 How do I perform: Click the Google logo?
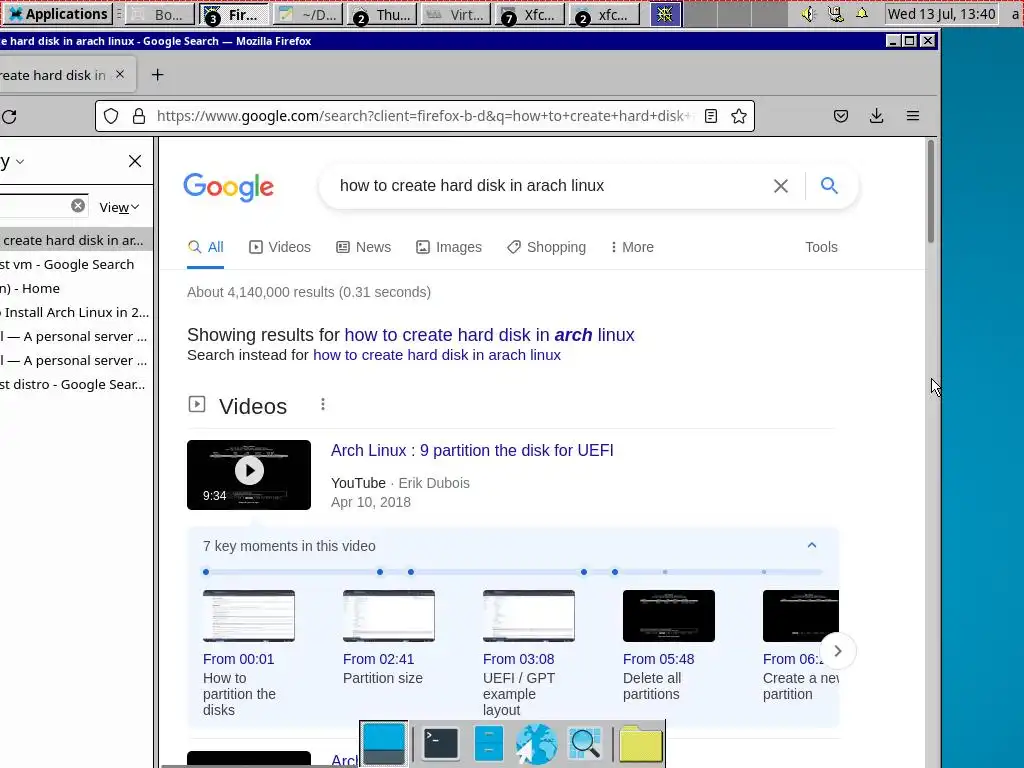pyautogui.click(x=229, y=187)
